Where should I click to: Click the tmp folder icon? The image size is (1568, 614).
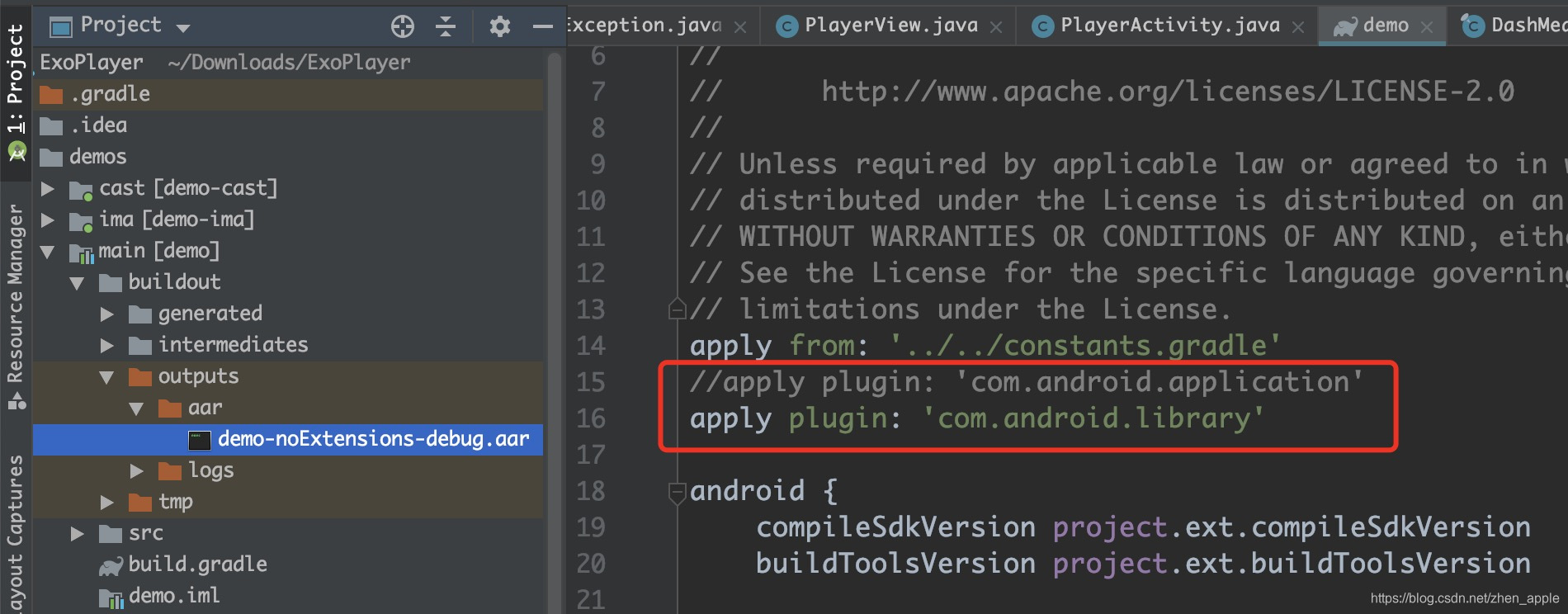coord(140,503)
